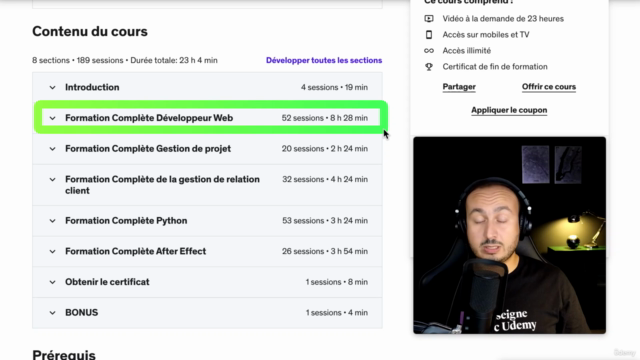Click 'Accès illimité' text
This screenshot has height=360, width=640.
(x=467, y=51)
